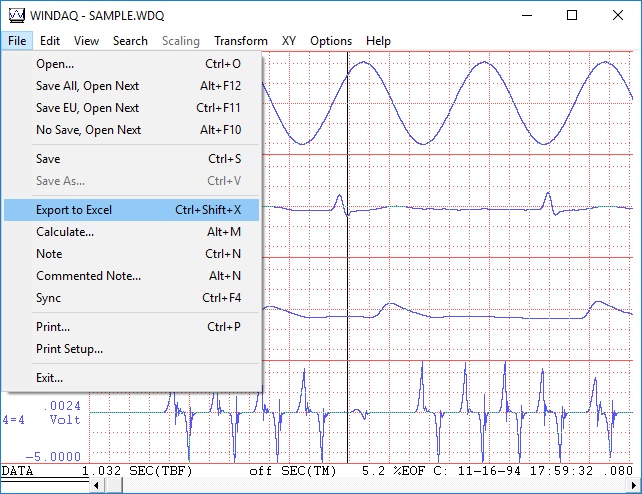Choose Save in the File menu
This screenshot has height=494, width=642.
pos(131,159)
